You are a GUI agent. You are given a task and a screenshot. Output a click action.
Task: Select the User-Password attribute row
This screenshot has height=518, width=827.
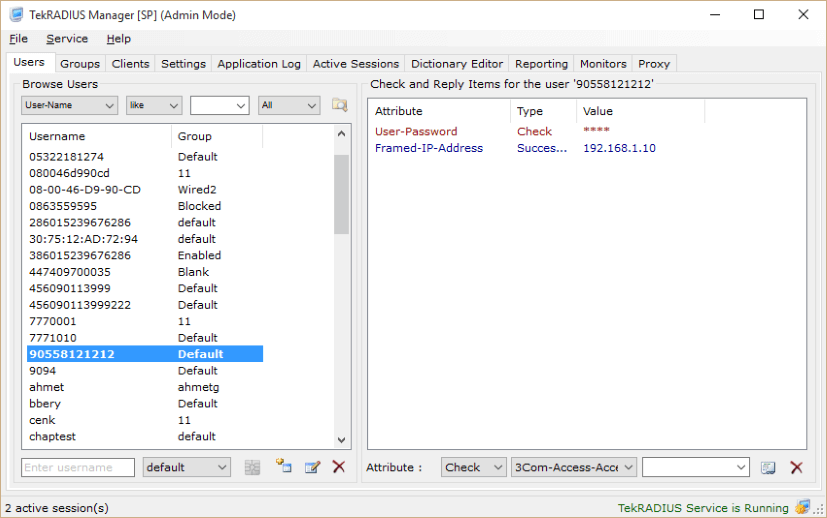pyautogui.click(x=538, y=131)
